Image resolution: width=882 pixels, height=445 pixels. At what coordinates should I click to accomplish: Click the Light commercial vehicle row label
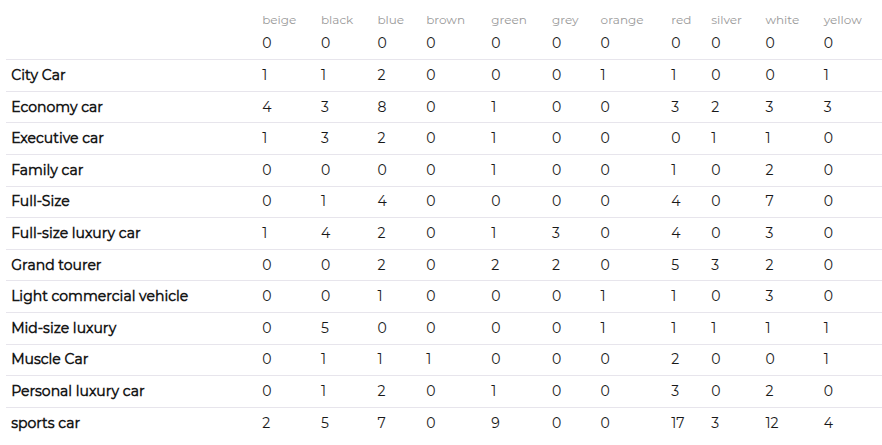click(x=100, y=296)
